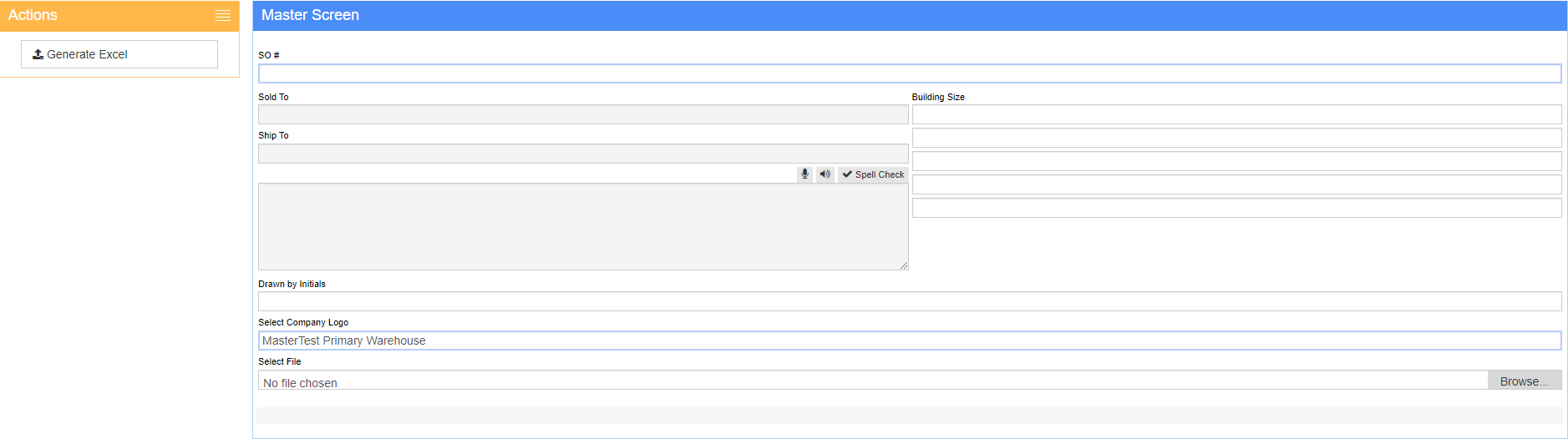Click the speaker read-aloud icon
The width and height of the screenshot is (1568, 444).
[x=825, y=174]
